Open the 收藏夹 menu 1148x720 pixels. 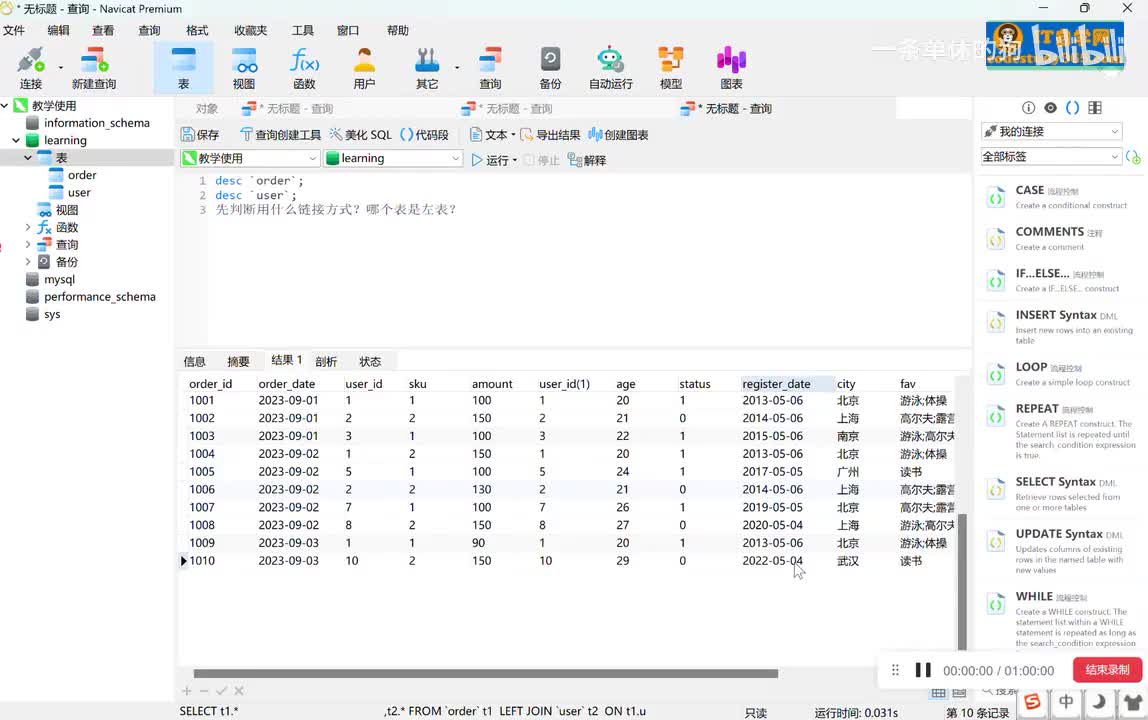250,30
